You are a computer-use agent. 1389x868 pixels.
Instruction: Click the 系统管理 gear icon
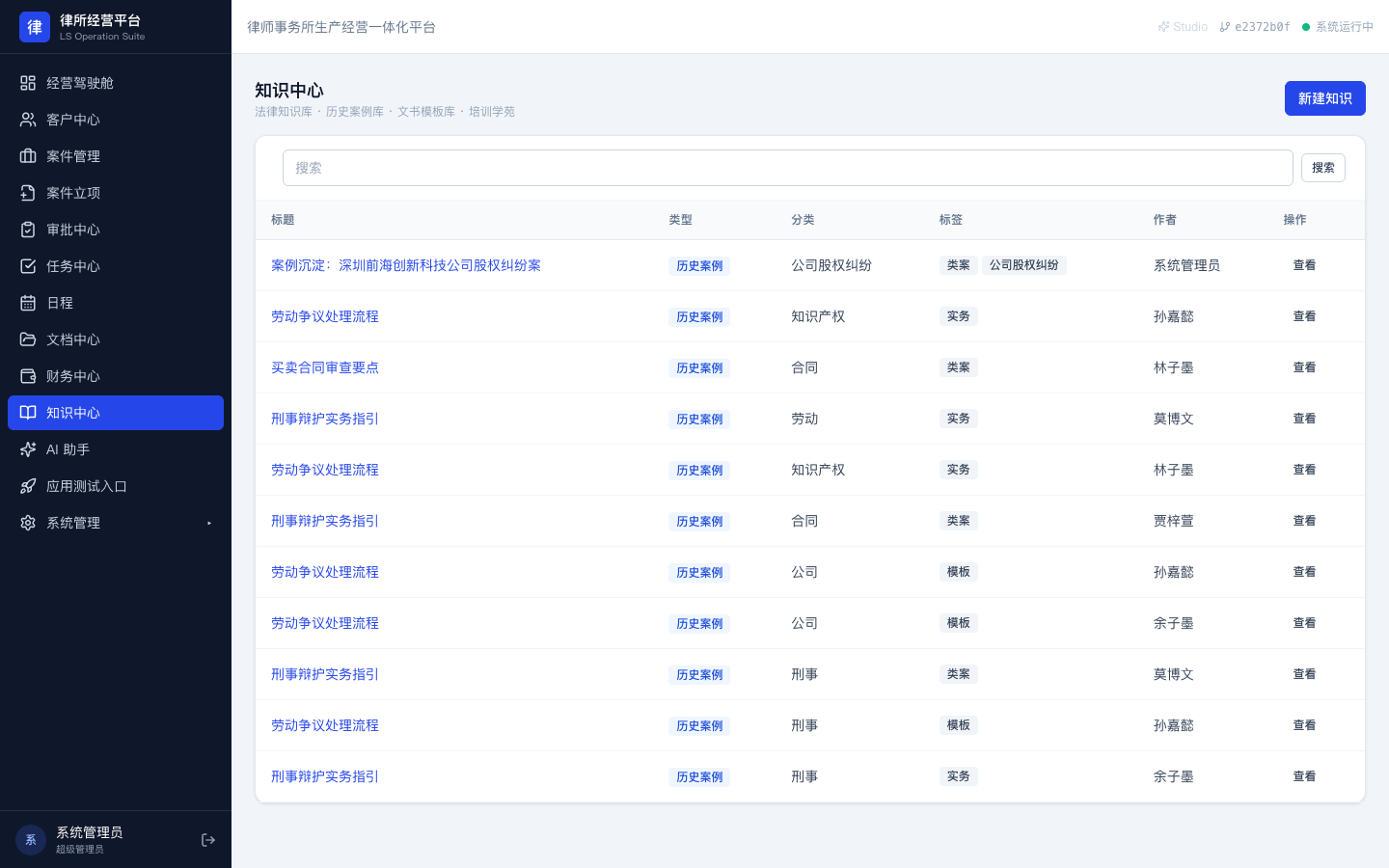point(28,523)
